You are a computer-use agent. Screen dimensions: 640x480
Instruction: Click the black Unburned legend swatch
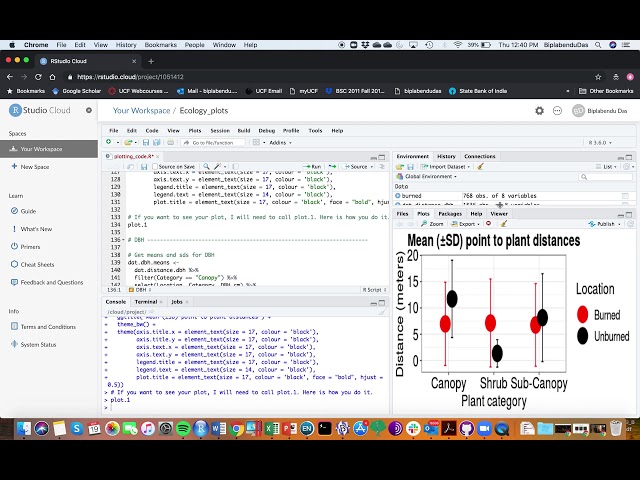click(x=582, y=336)
